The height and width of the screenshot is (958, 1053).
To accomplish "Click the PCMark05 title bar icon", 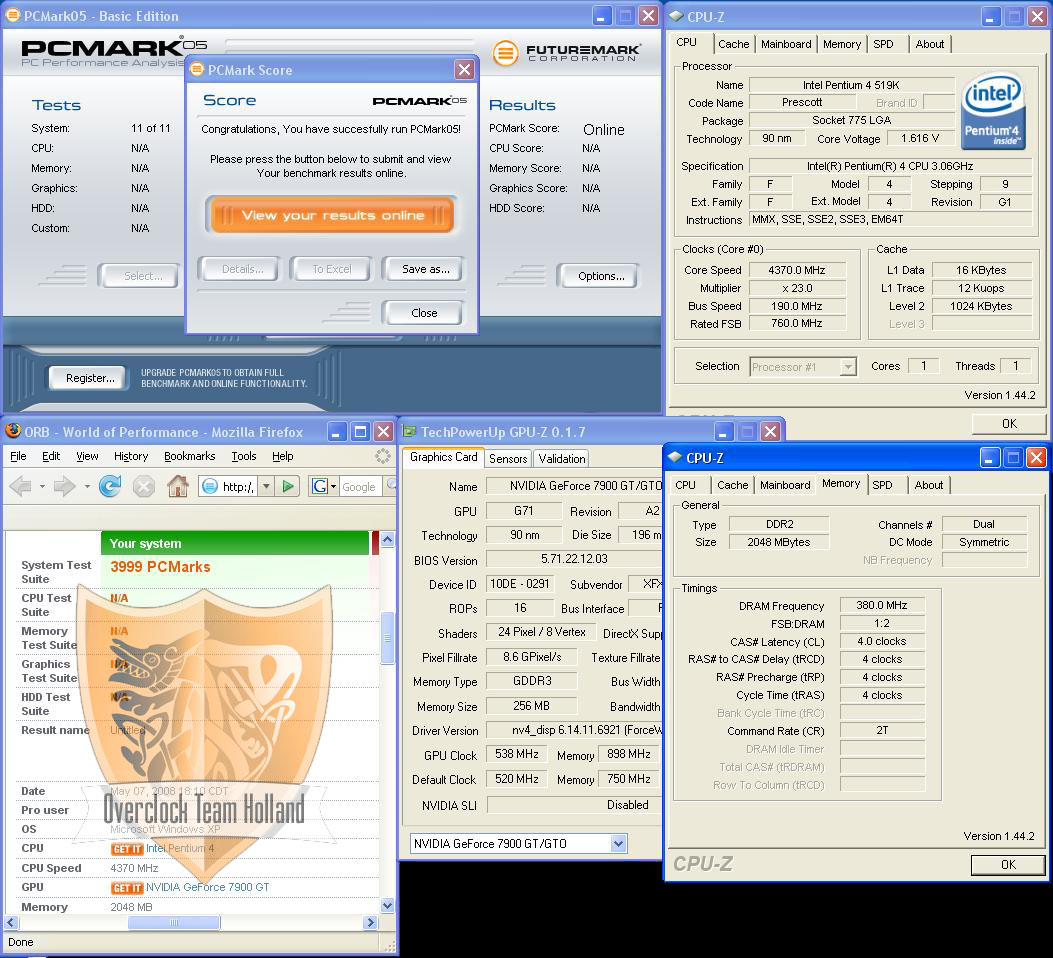I will [12, 15].
